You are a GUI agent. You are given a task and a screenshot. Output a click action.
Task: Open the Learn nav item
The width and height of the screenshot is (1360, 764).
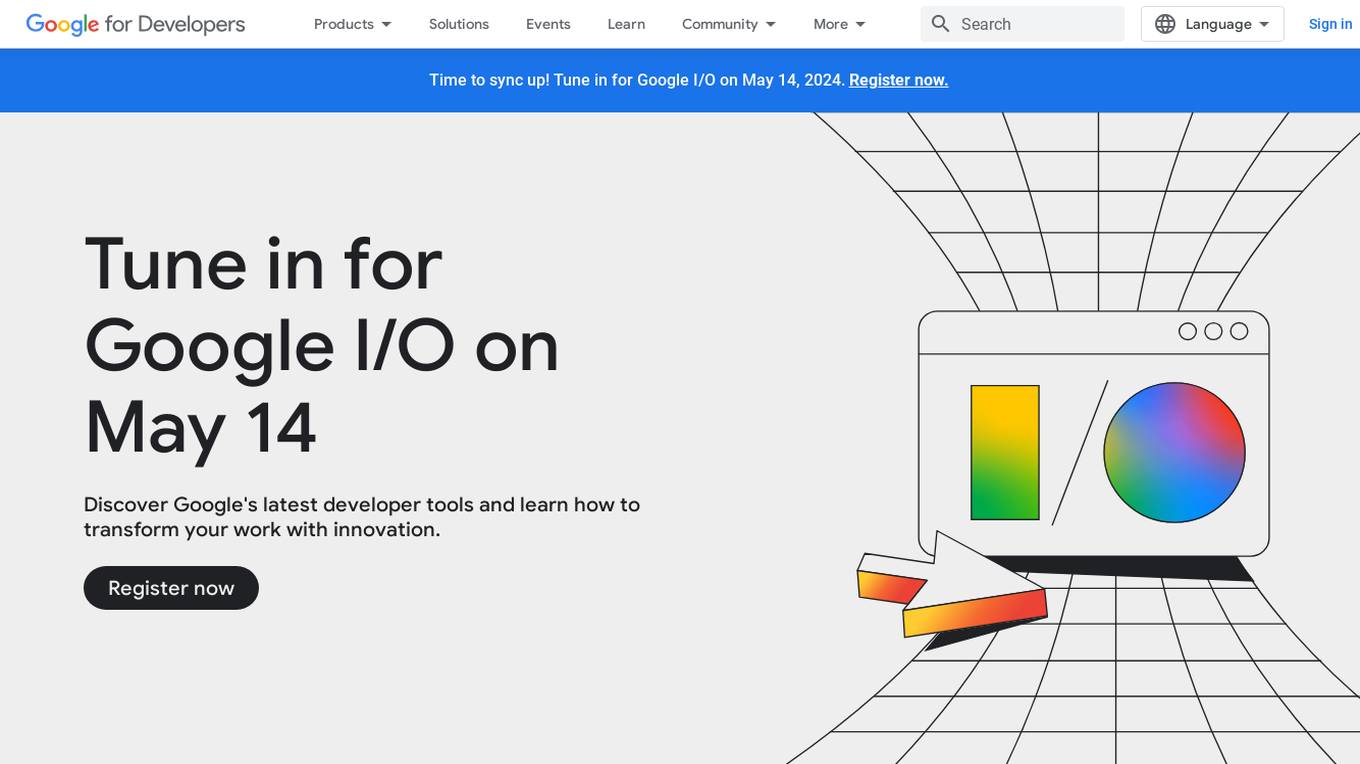point(626,24)
